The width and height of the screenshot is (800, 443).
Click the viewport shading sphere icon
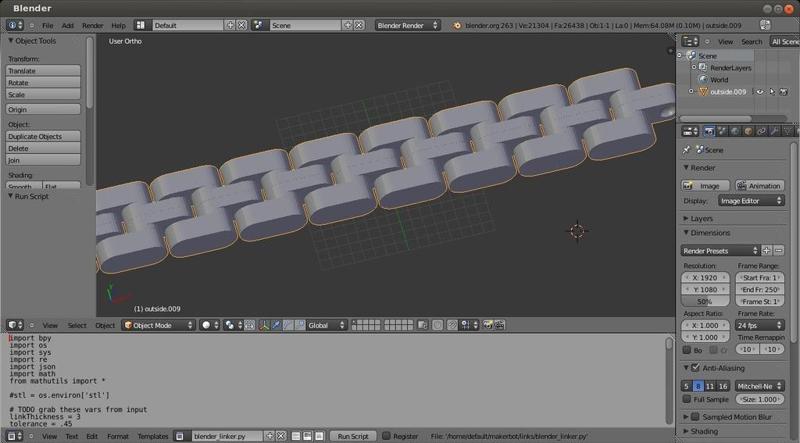(x=207, y=325)
